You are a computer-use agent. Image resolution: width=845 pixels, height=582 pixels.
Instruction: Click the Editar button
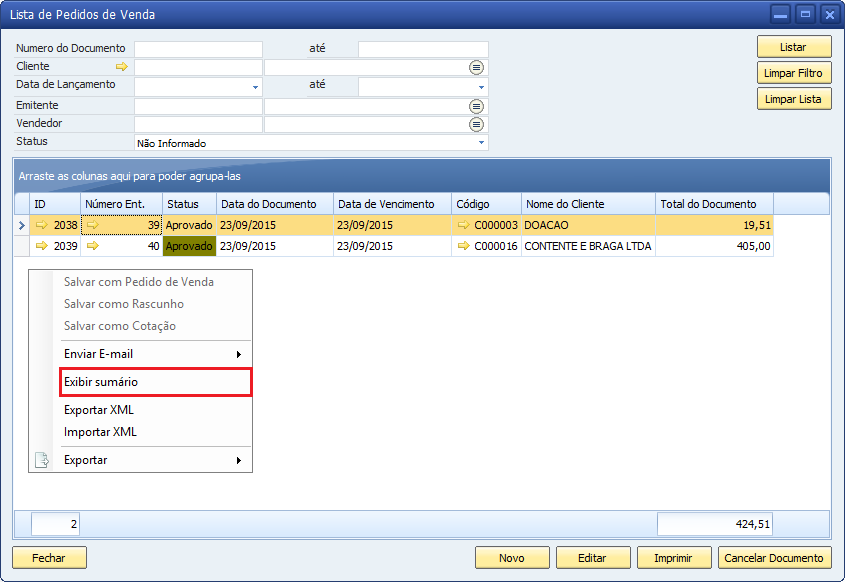point(593,558)
